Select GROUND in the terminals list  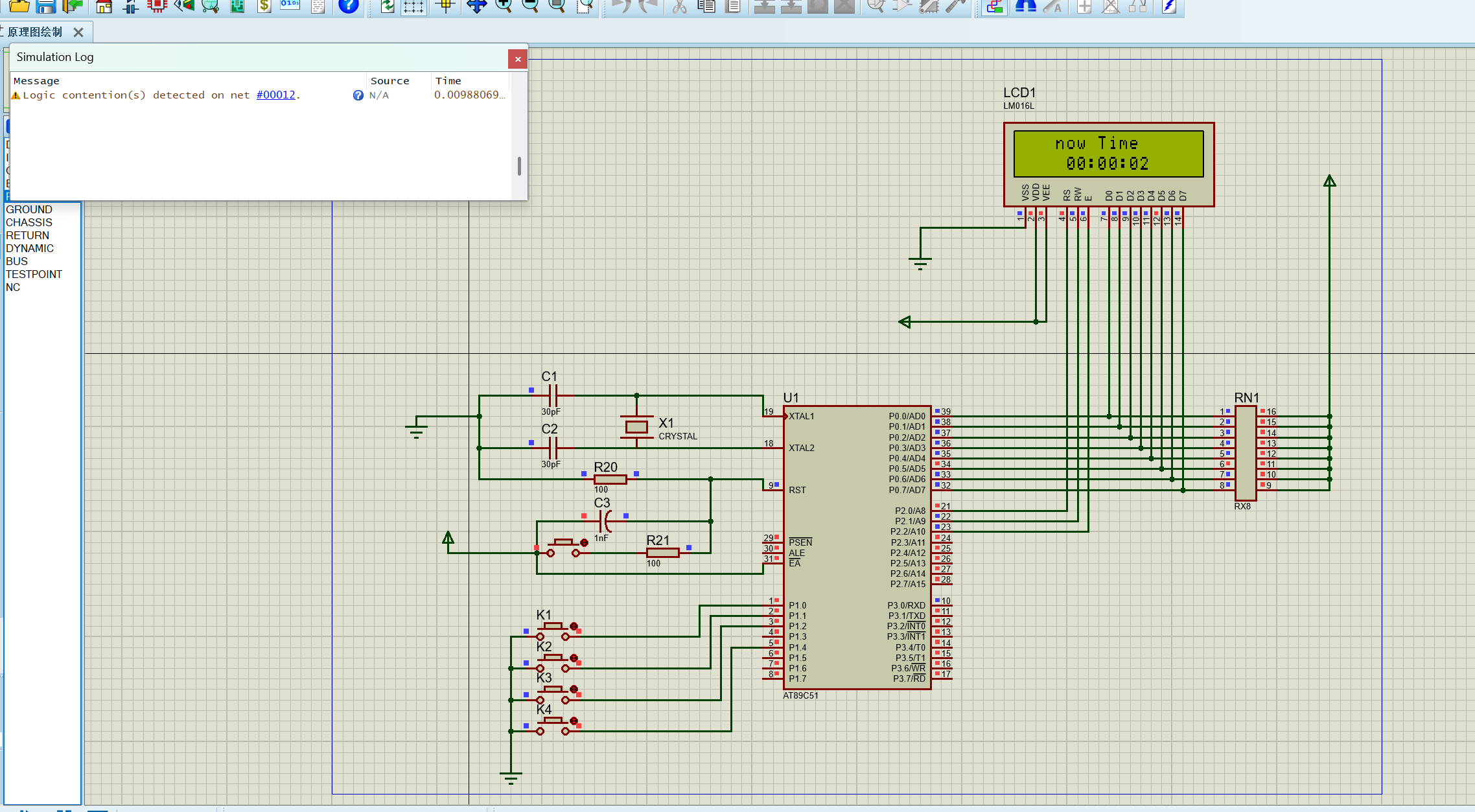(29, 209)
